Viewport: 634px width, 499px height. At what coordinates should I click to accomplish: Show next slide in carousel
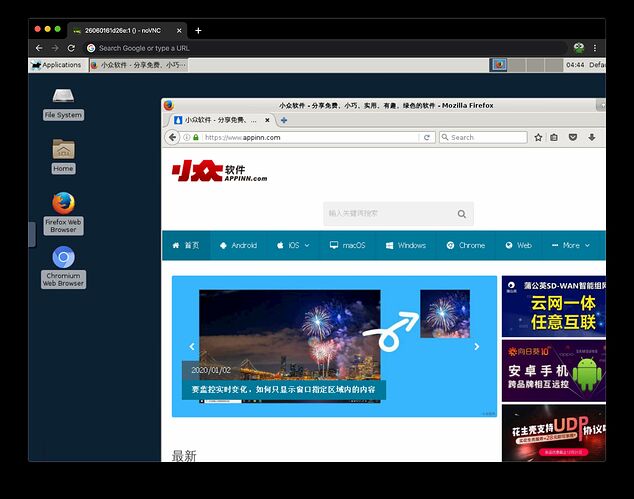click(x=477, y=347)
